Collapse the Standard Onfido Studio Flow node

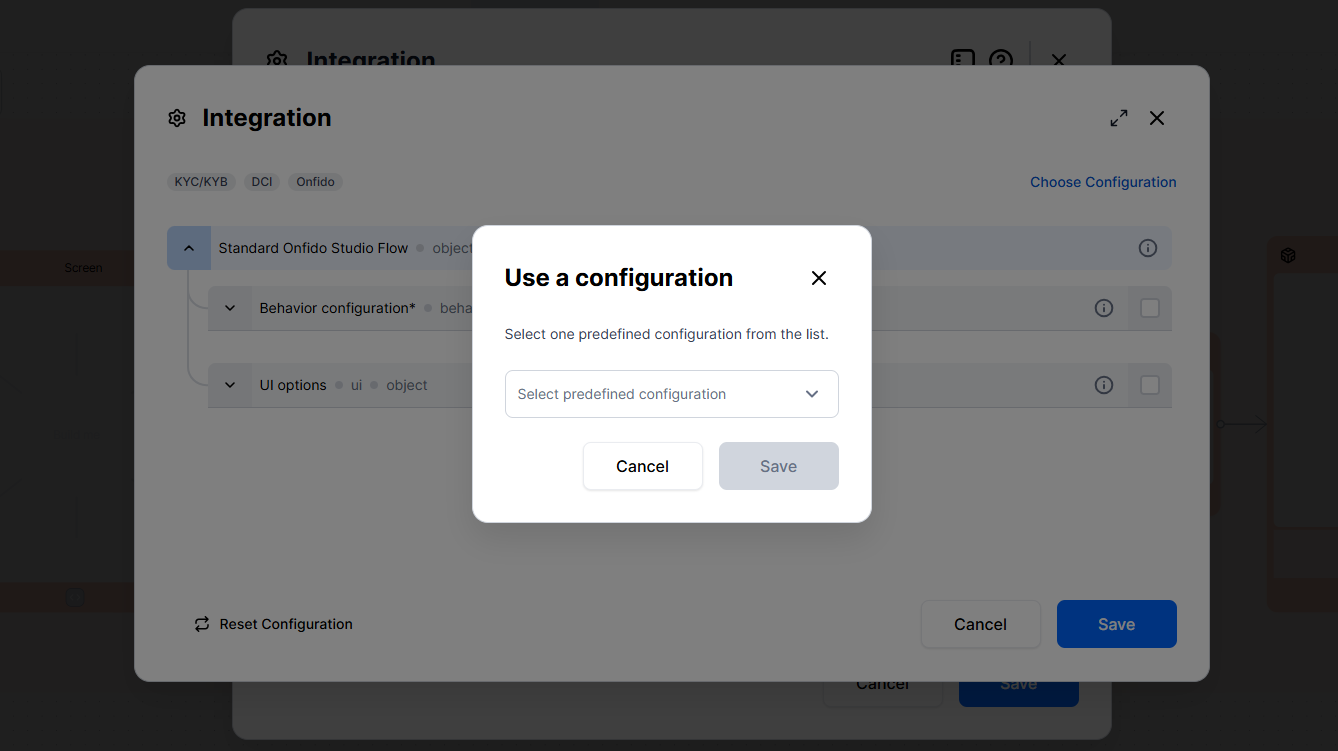point(189,248)
